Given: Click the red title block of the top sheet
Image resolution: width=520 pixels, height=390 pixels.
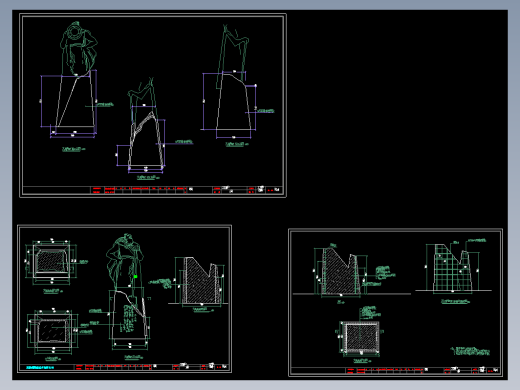Looking at the screenshot, I should [x=187, y=190].
